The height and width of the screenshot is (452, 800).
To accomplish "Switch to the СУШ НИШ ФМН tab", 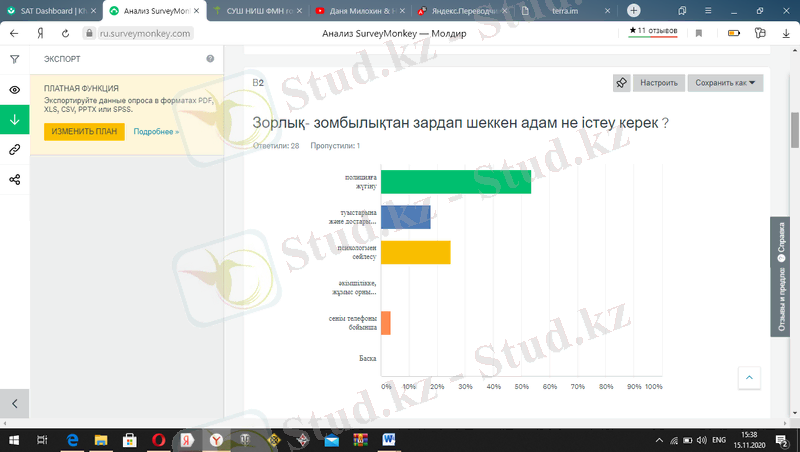I will coord(256,11).
